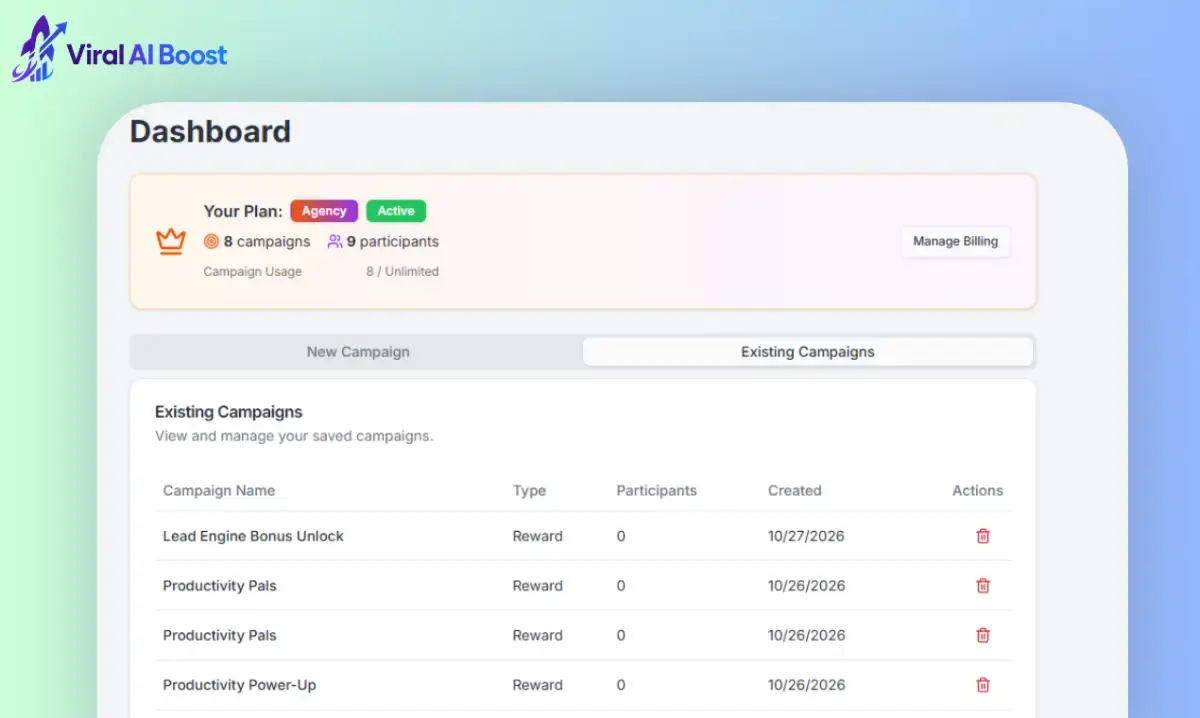
Task: Delete the Lead Engine Bonus Unlock campaign
Action: (x=983, y=536)
